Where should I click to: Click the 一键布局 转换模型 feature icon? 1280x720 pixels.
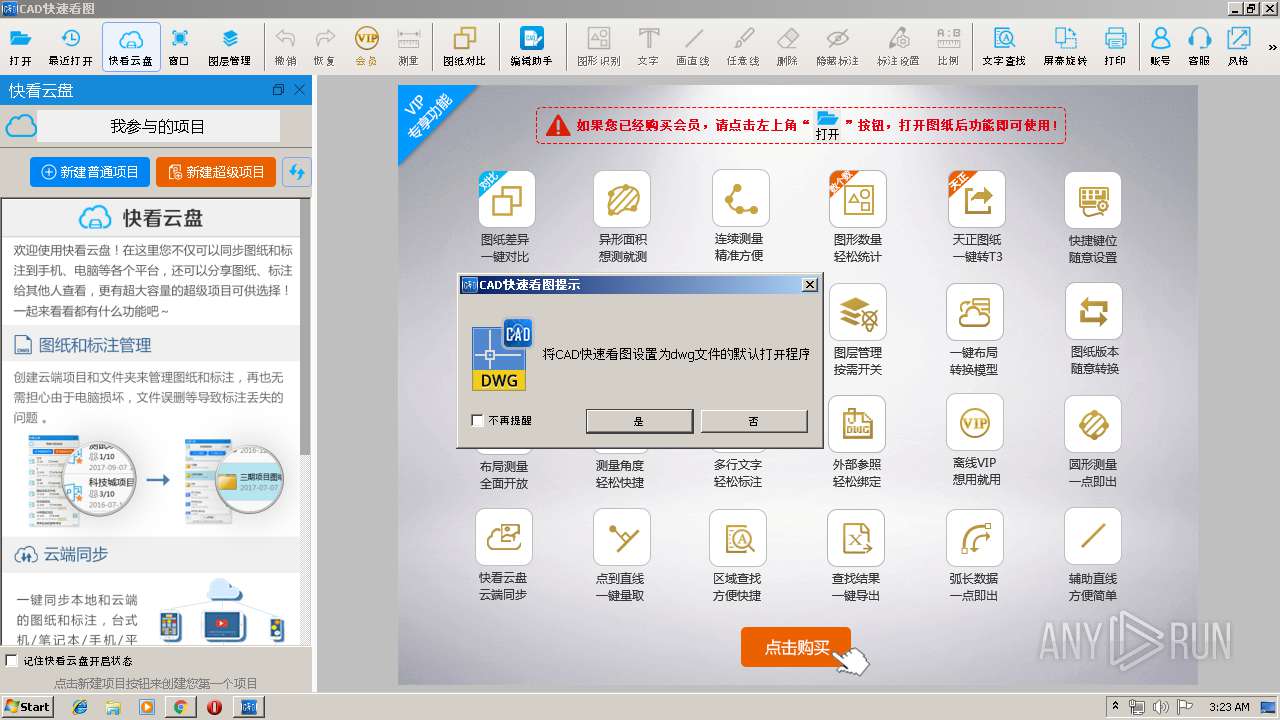pos(974,312)
